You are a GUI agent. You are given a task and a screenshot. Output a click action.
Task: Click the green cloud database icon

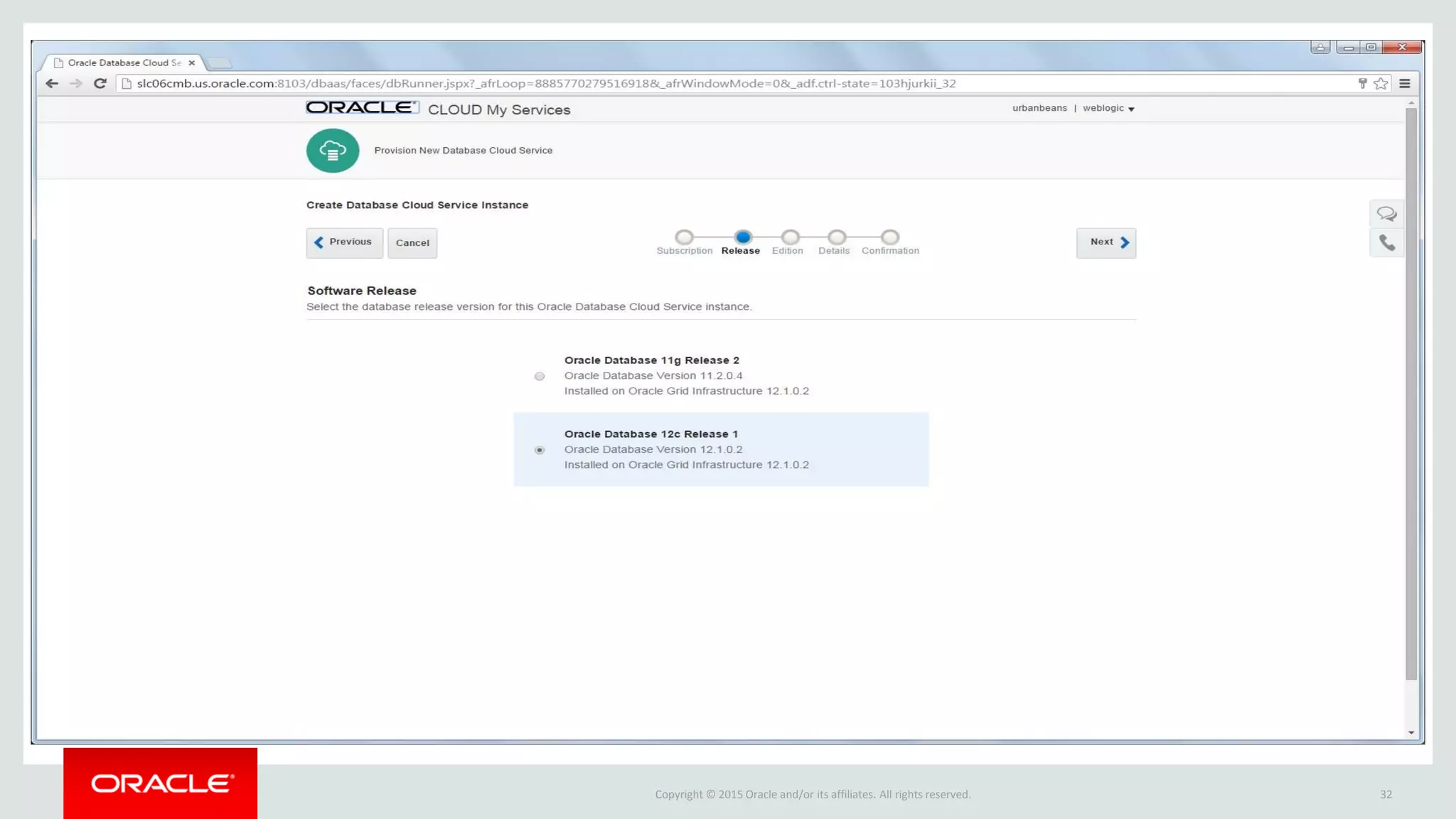333,151
